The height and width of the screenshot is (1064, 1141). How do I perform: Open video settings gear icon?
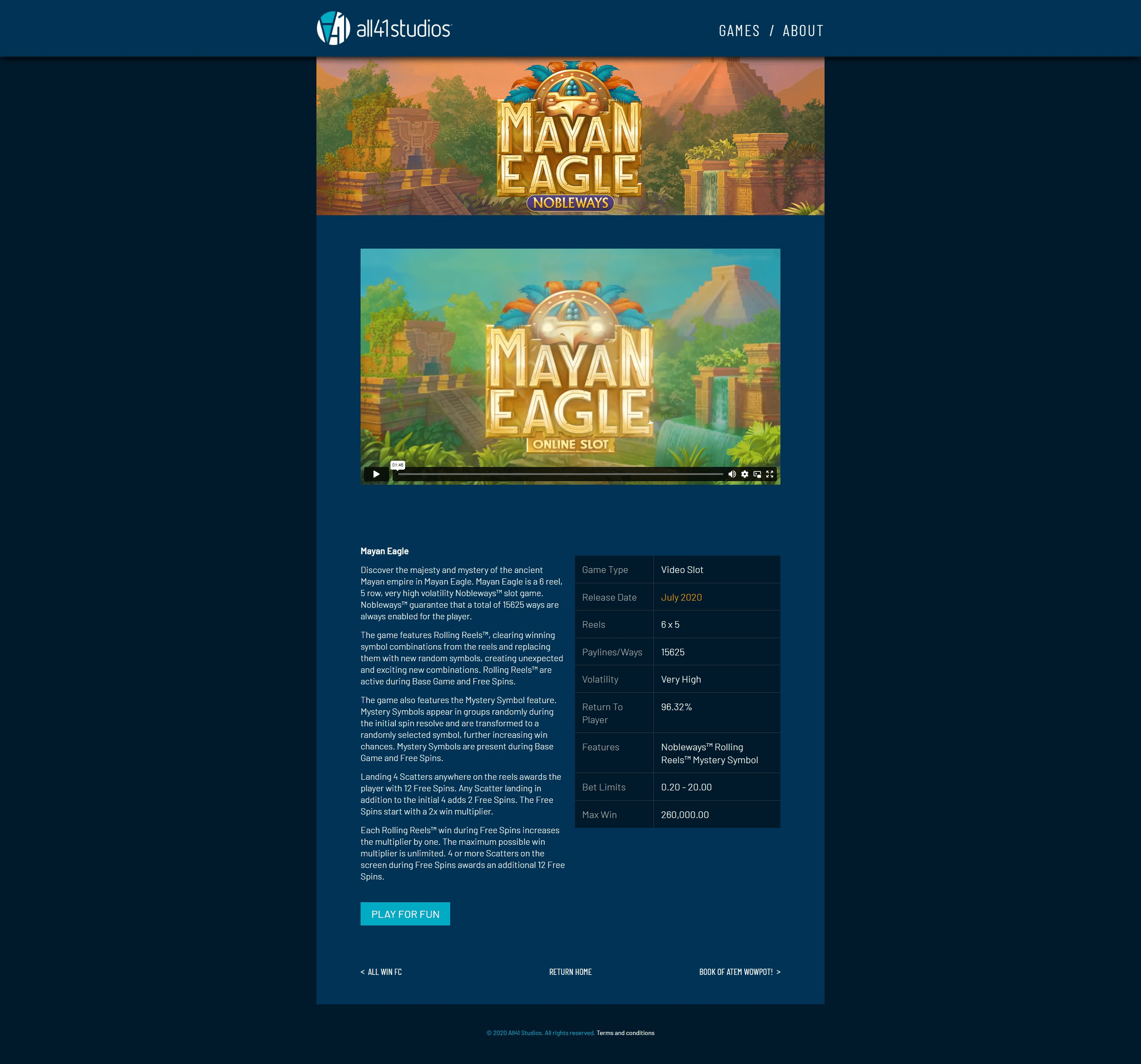[x=744, y=474]
